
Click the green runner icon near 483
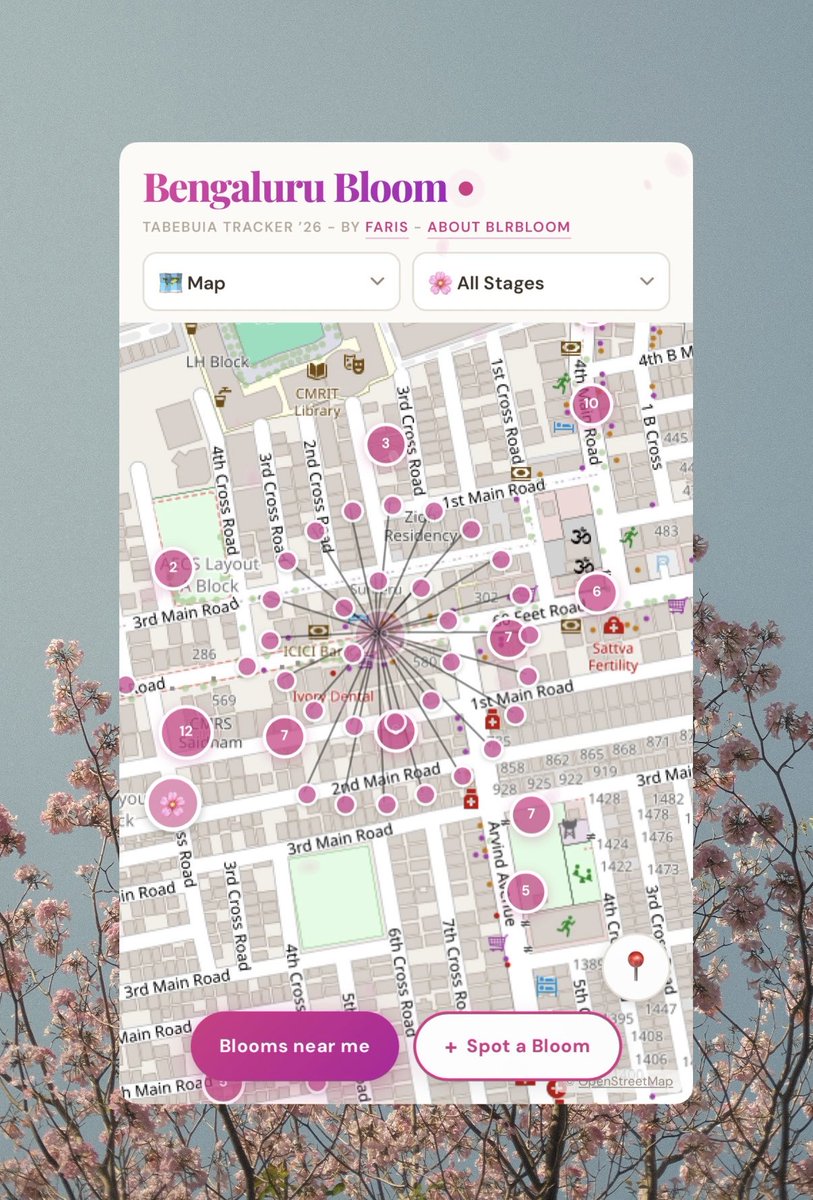click(629, 538)
